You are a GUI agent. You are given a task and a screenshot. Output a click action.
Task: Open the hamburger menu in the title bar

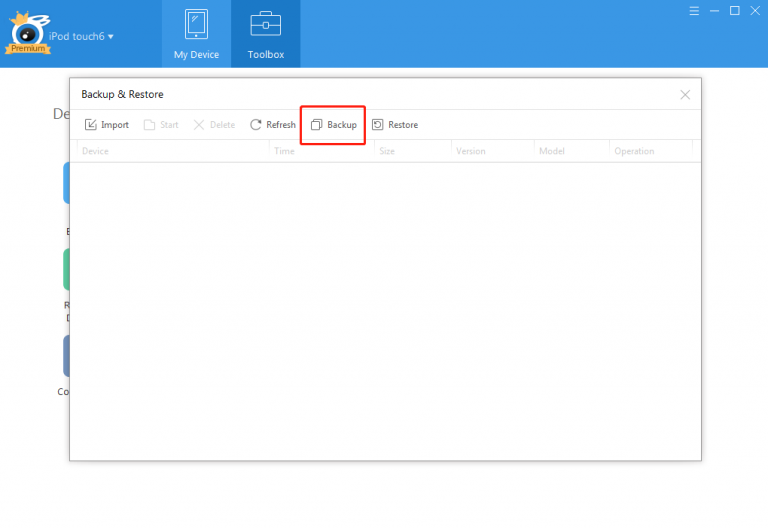coord(694,10)
